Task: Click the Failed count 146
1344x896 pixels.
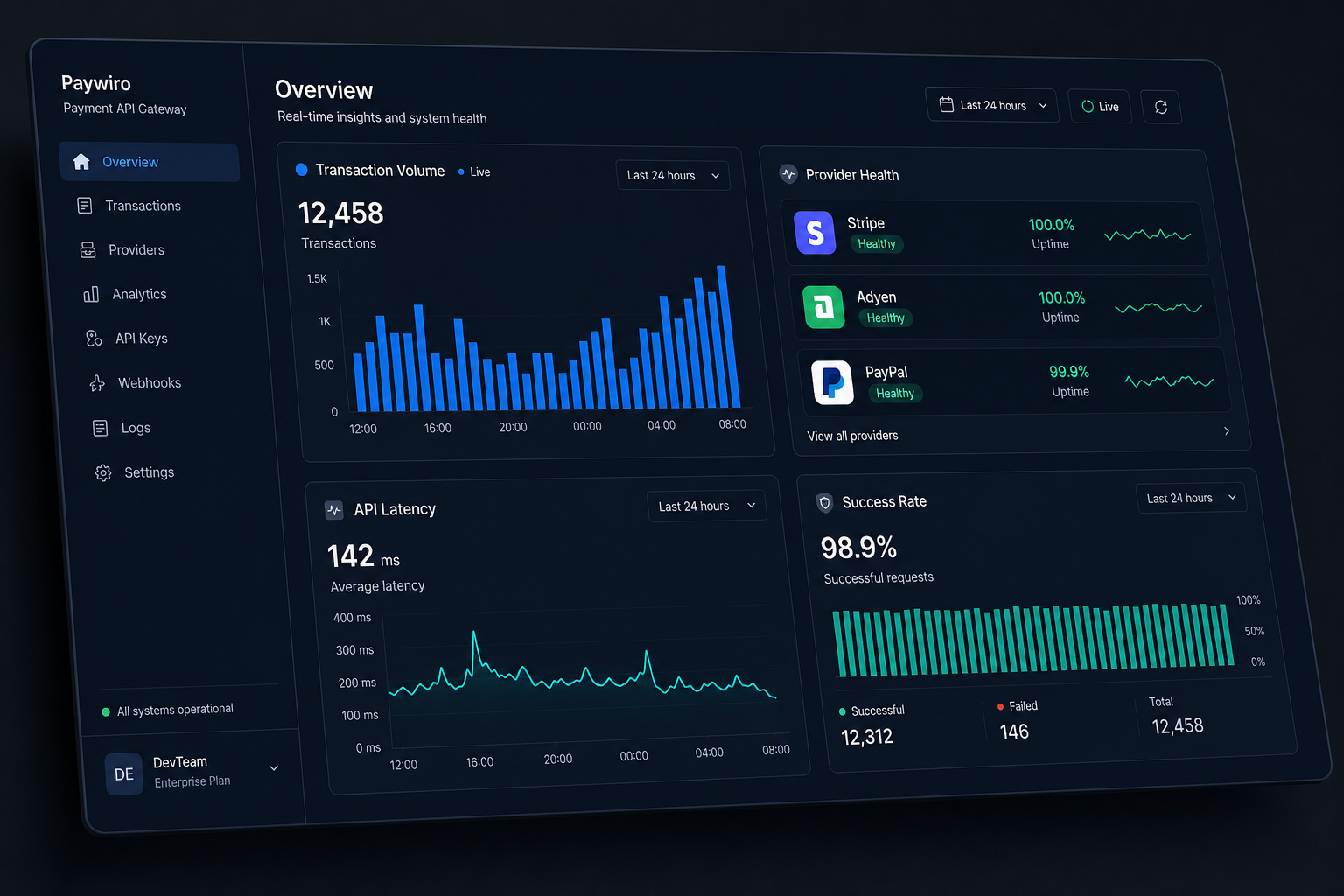Action: click(1014, 731)
